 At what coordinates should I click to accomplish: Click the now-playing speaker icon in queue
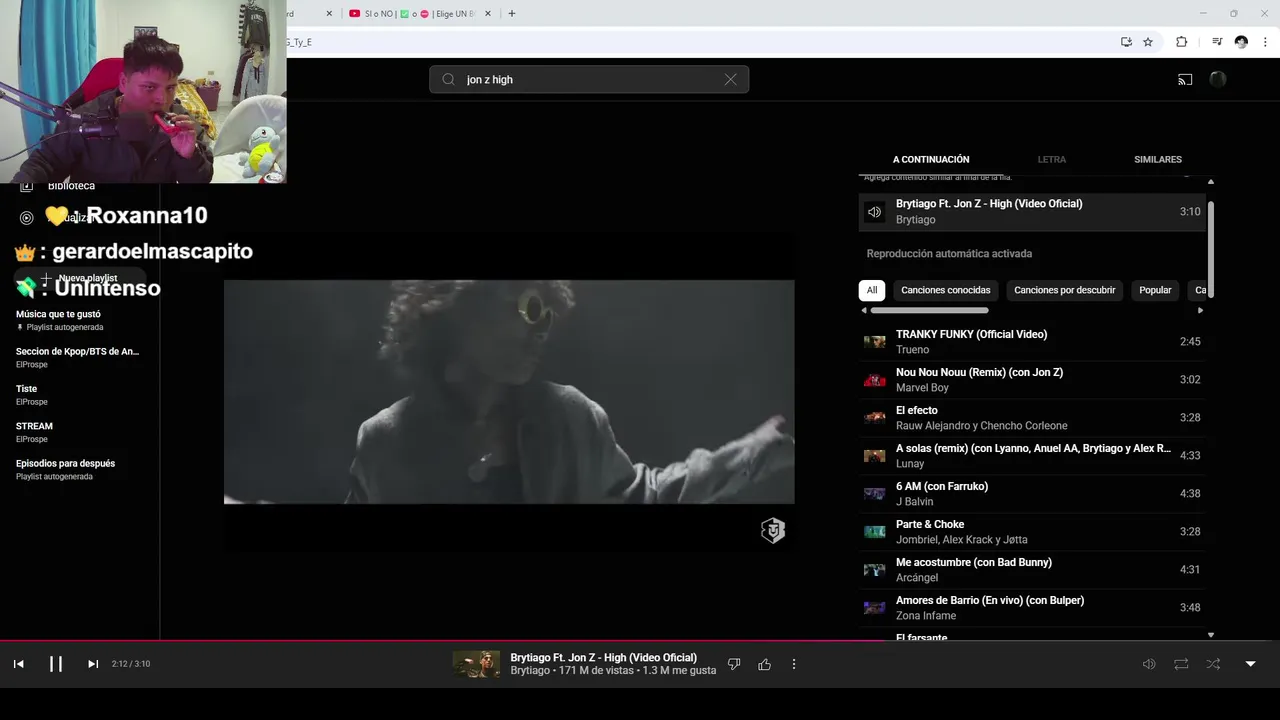point(875,212)
